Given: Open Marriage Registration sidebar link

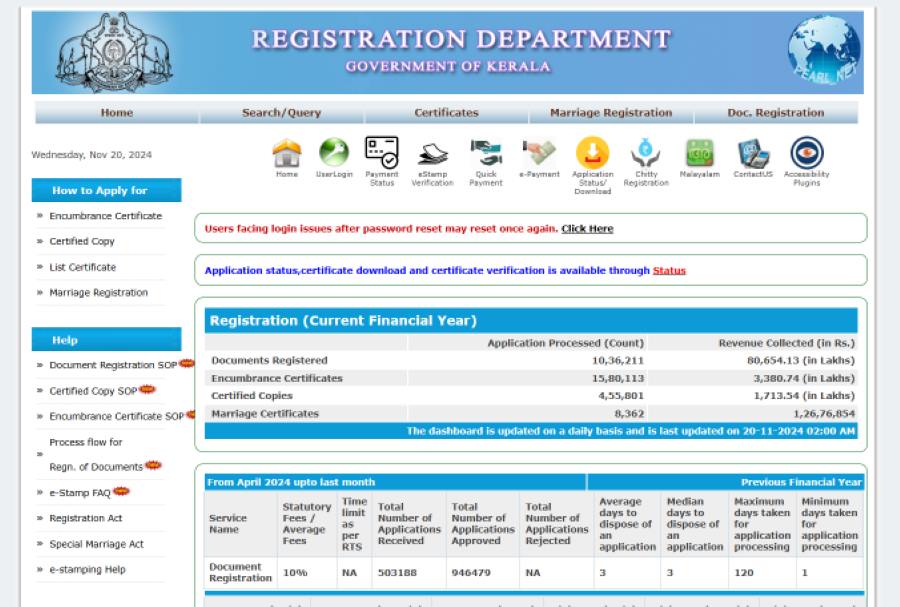Looking at the screenshot, I should pyautogui.click(x=99, y=293).
